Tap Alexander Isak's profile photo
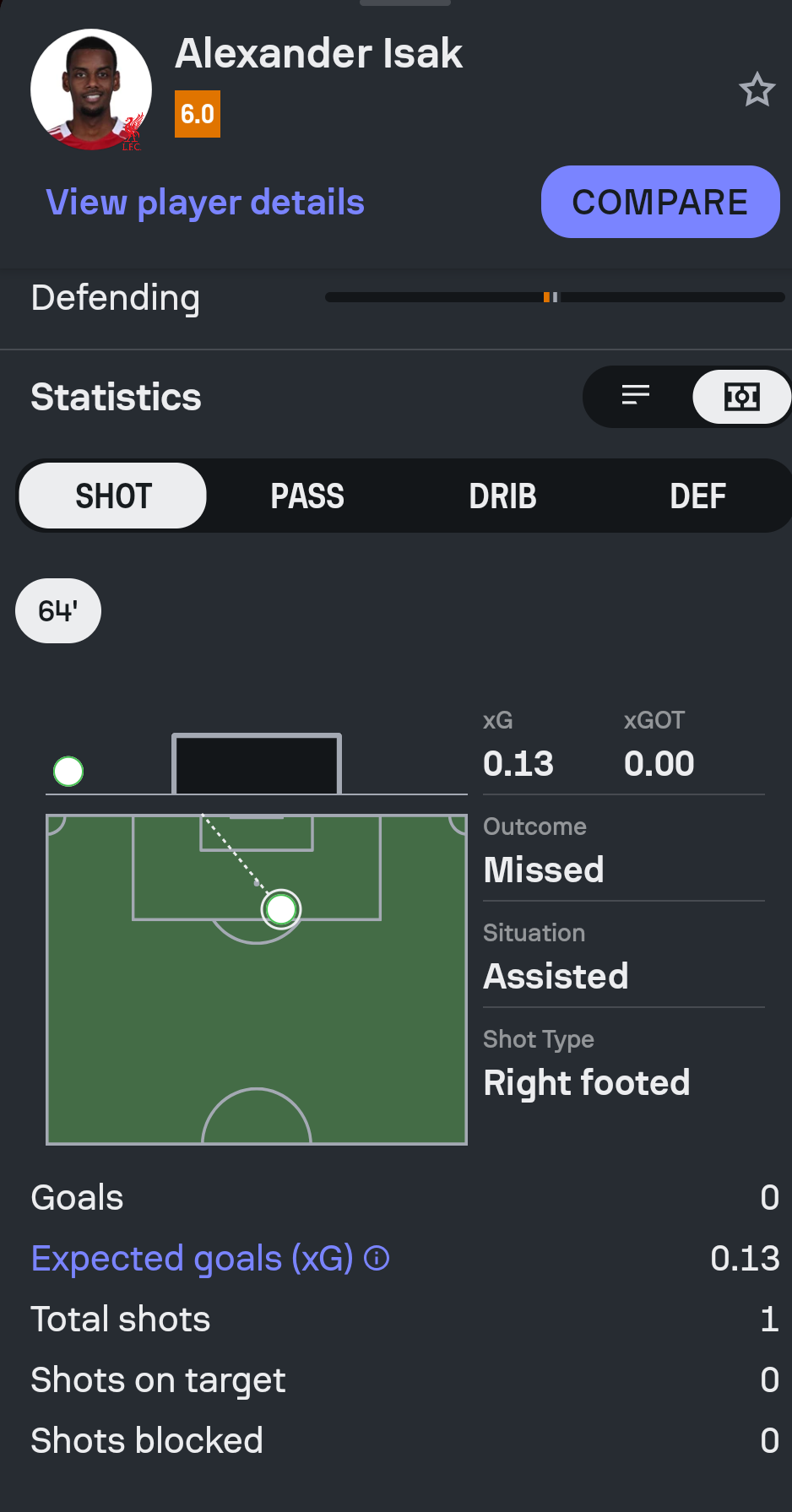The image size is (792, 1512). [91, 89]
